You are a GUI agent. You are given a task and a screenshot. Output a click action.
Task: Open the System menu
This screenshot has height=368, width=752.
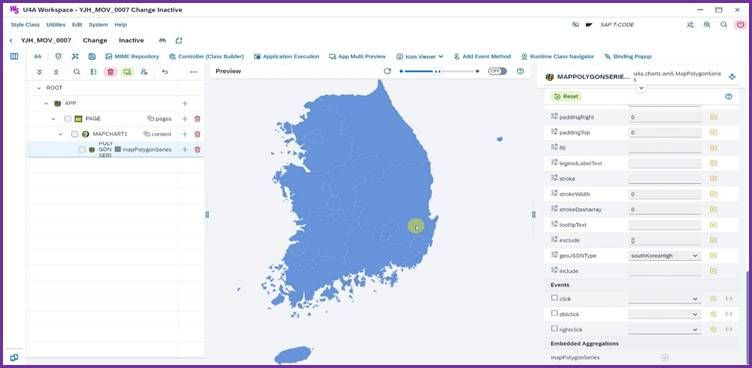coord(98,24)
